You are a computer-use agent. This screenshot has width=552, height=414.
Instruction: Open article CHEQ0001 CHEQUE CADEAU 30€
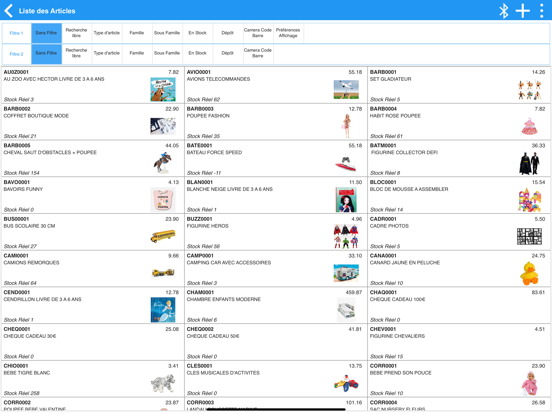[x=93, y=343]
